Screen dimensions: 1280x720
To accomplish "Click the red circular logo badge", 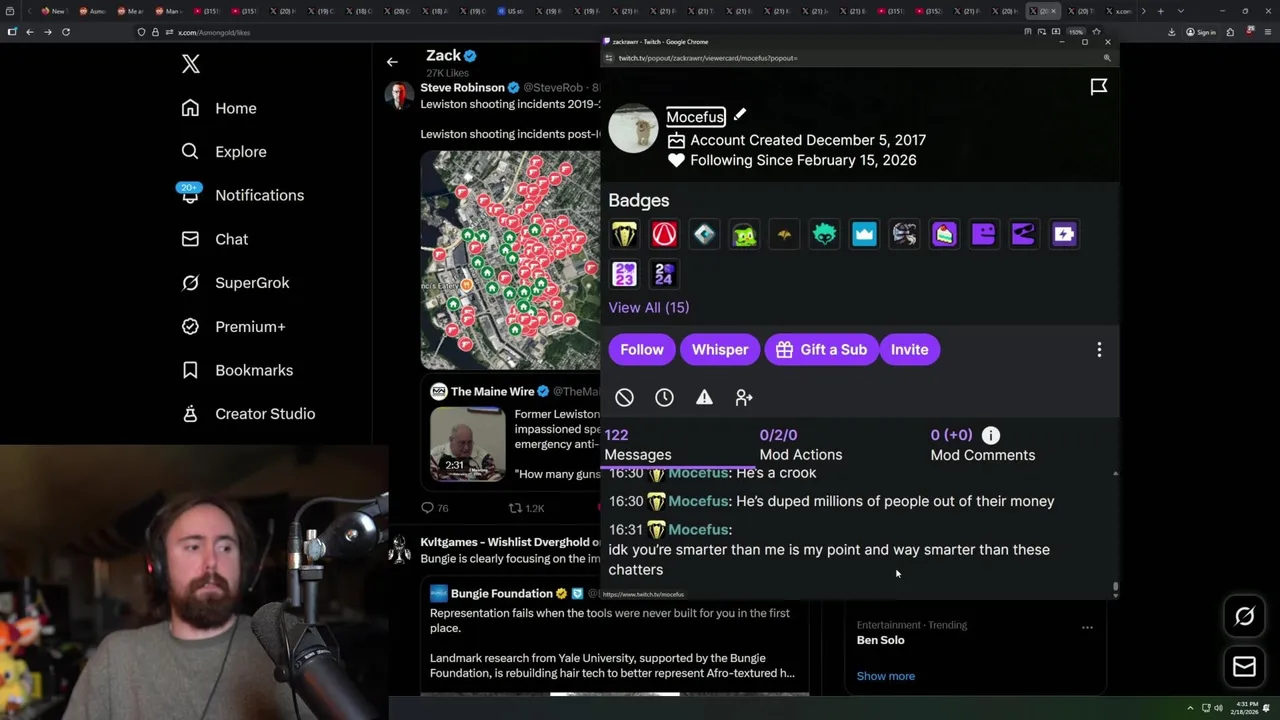I will pos(664,234).
